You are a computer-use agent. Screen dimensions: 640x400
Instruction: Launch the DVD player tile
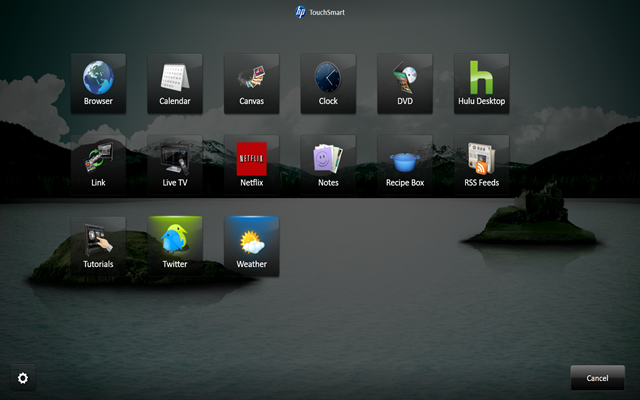tap(405, 84)
